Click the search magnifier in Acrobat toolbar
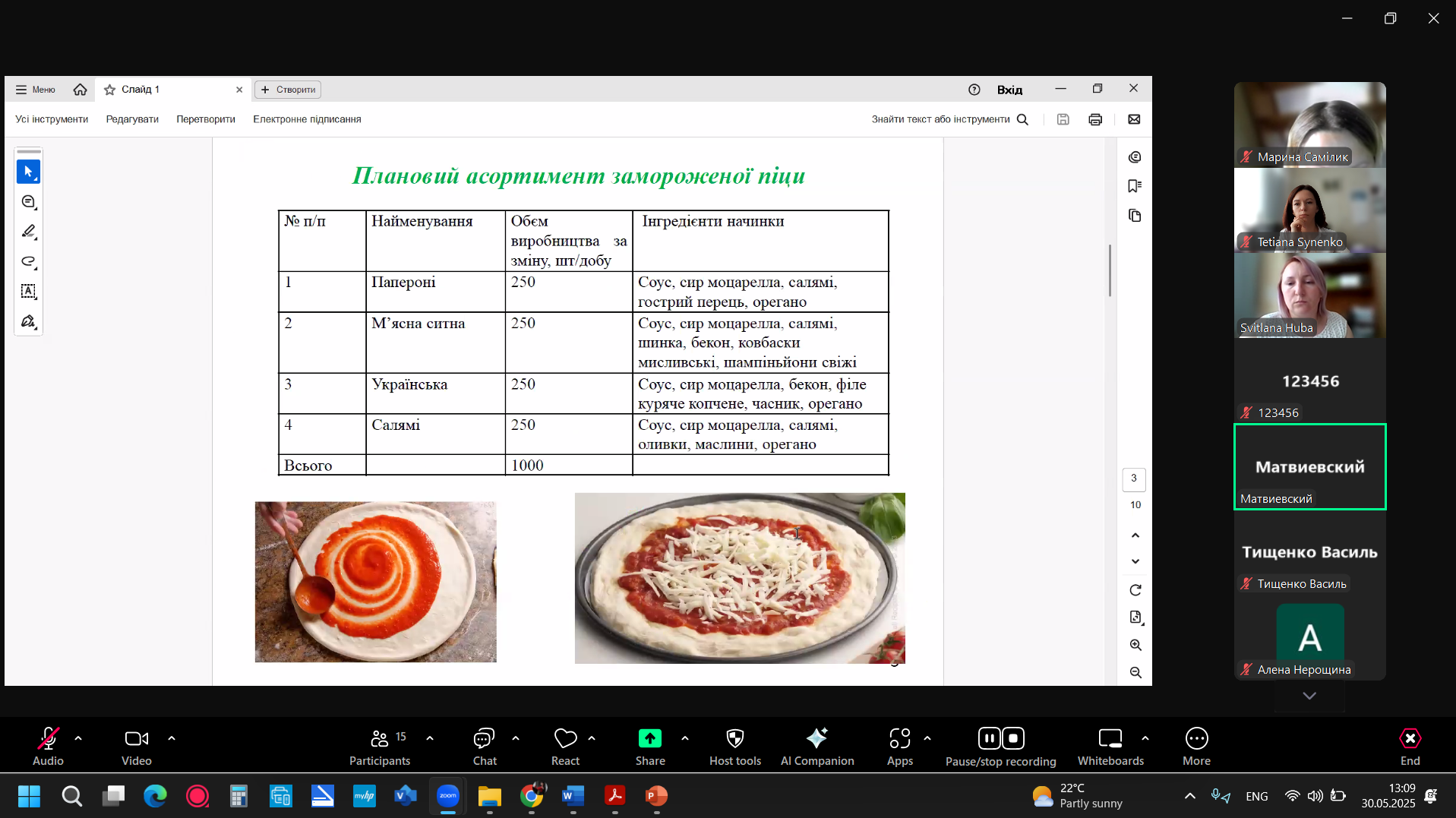Image resolution: width=1456 pixels, height=818 pixels. pyautogui.click(x=1022, y=119)
